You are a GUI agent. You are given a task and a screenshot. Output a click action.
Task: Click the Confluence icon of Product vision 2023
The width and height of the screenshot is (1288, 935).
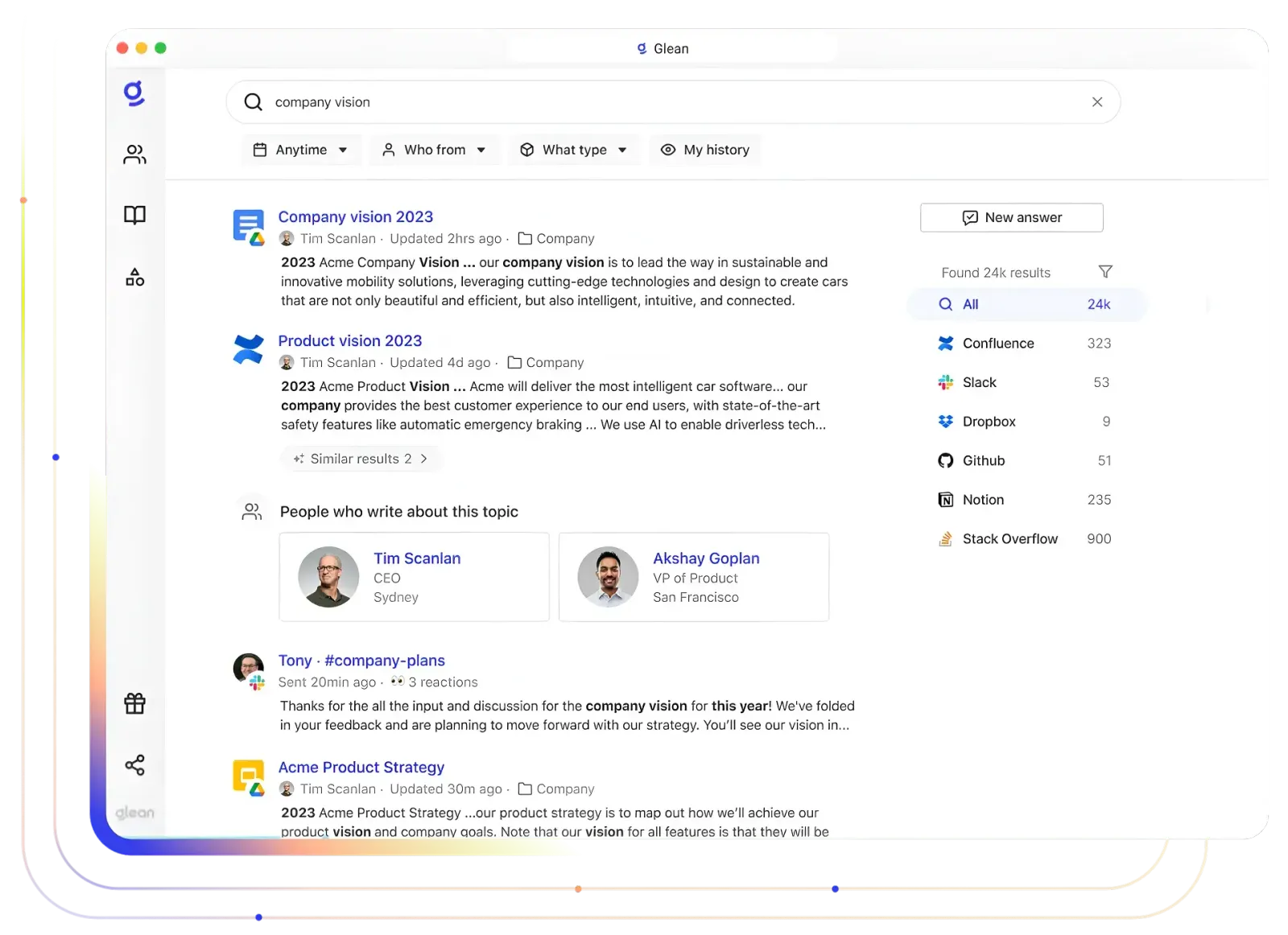click(248, 349)
